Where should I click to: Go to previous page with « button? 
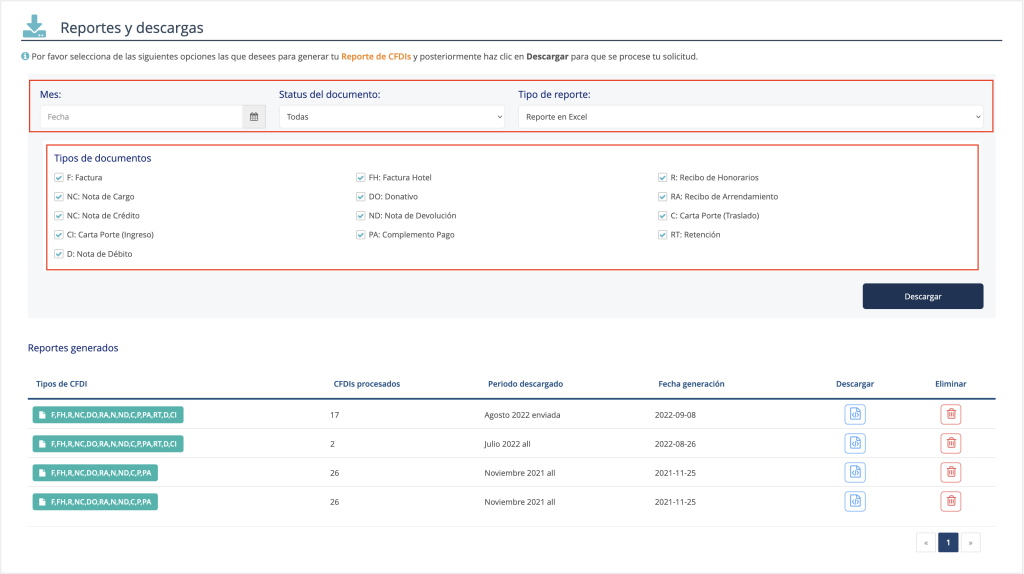[x=926, y=543]
